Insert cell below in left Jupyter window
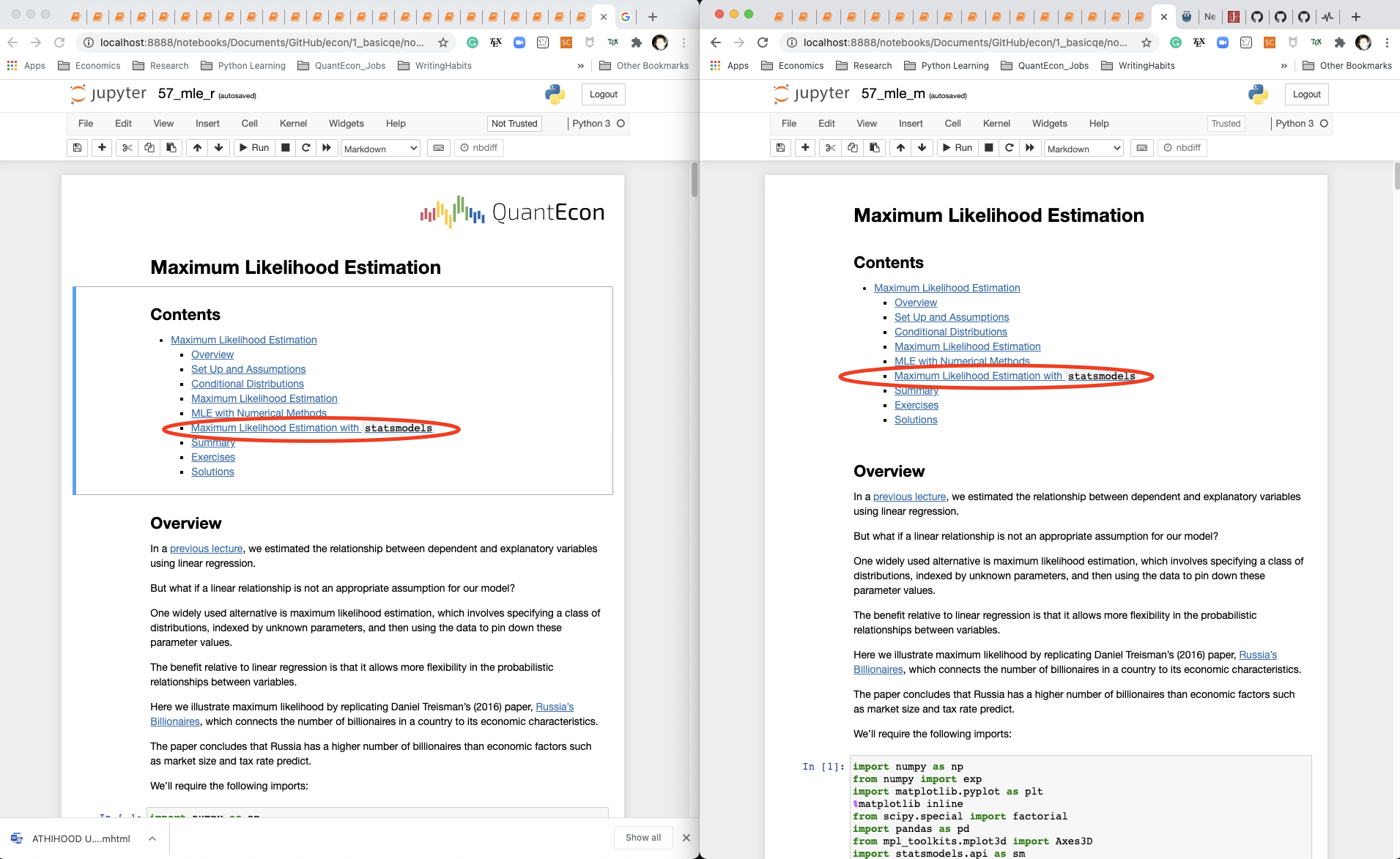Viewport: 1400px width, 859px height. click(102, 148)
